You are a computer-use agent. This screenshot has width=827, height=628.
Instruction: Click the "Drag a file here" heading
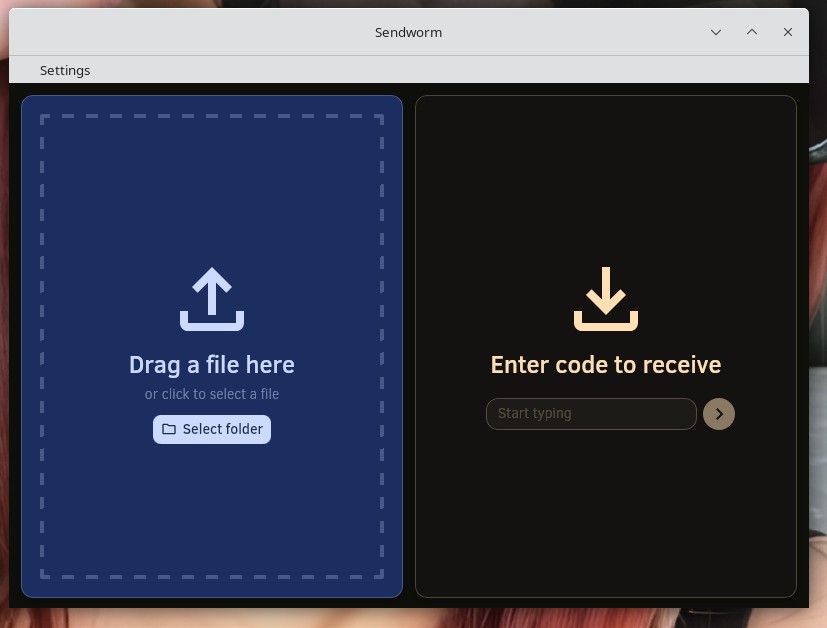tap(212, 365)
